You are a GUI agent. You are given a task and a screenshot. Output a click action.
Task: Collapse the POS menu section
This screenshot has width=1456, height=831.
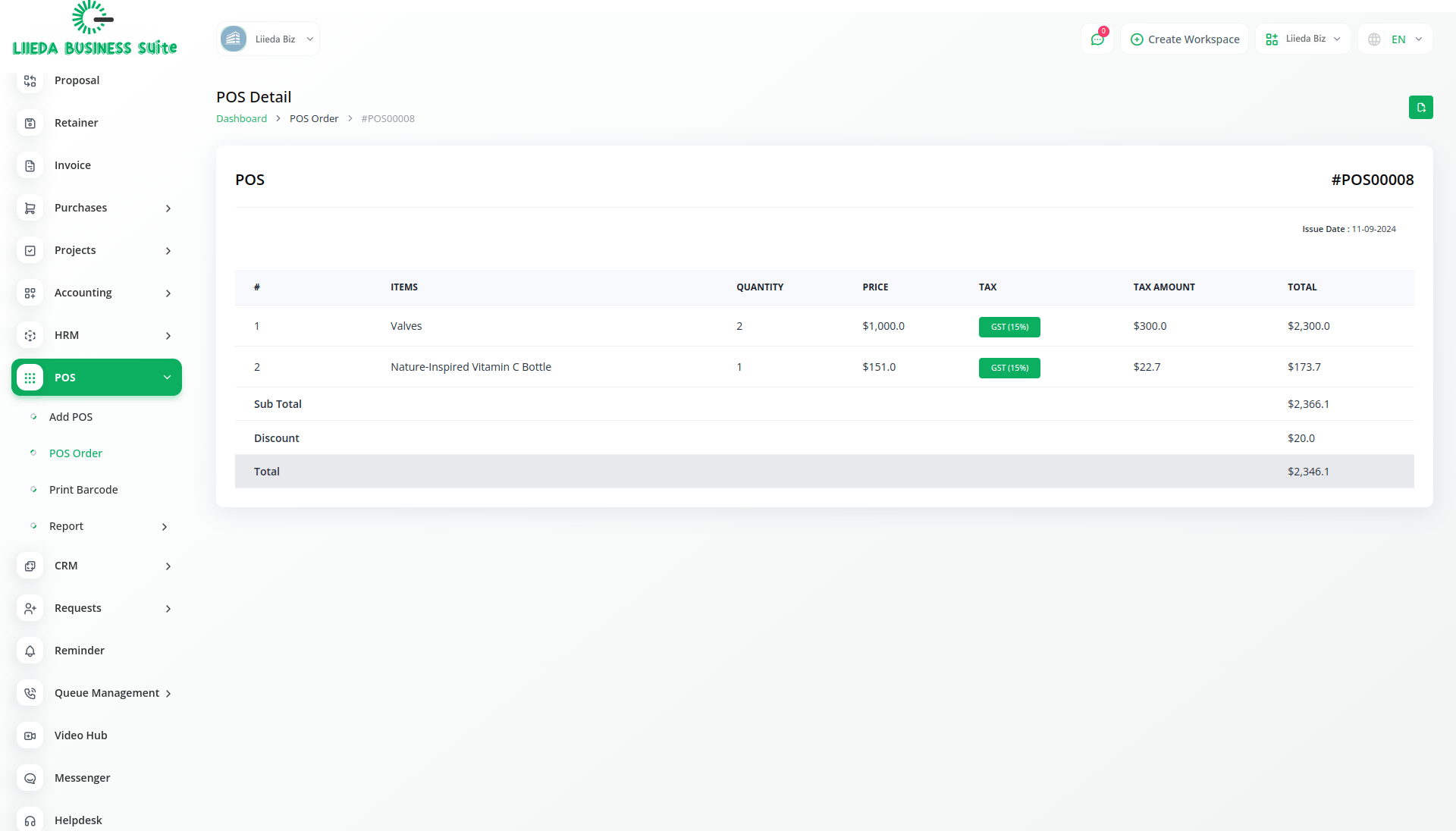pyautogui.click(x=167, y=378)
